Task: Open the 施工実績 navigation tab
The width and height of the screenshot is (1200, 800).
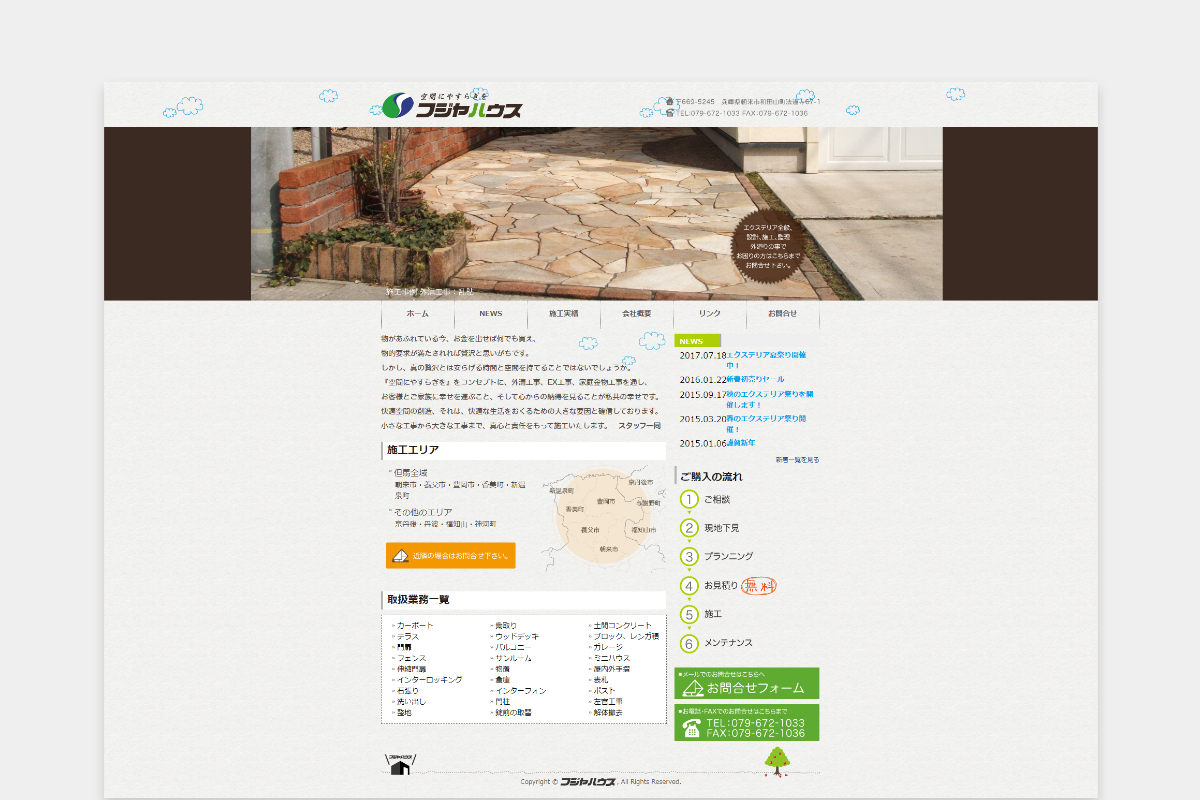Action: [x=564, y=314]
